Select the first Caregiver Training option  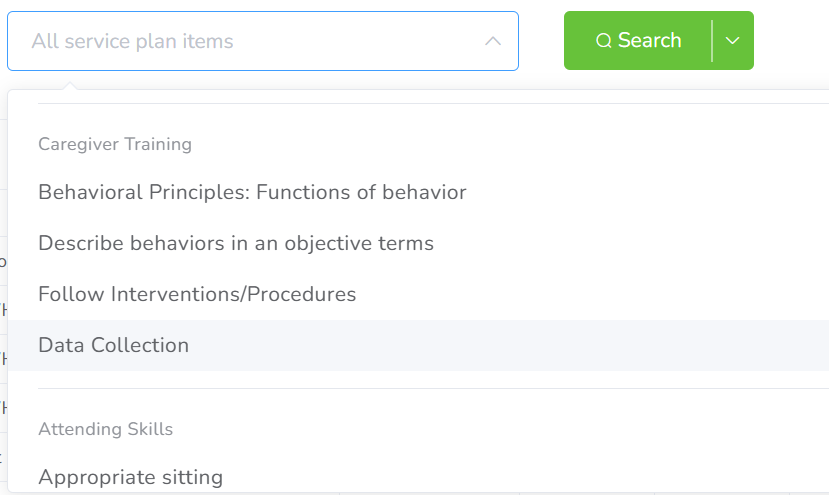pyautogui.click(x=252, y=192)
